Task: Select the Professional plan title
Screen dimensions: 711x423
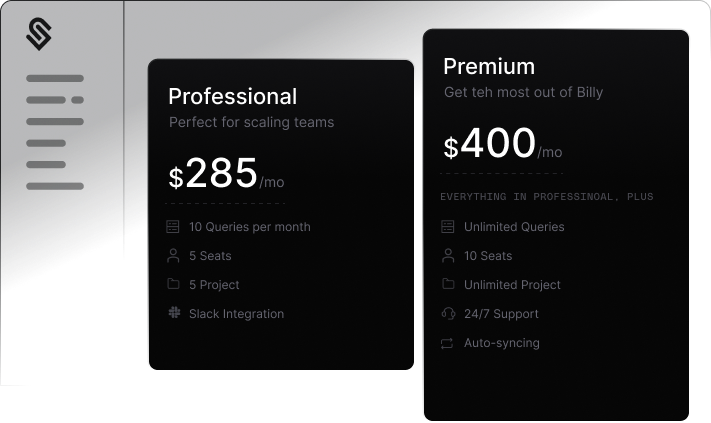Action: 232,97
